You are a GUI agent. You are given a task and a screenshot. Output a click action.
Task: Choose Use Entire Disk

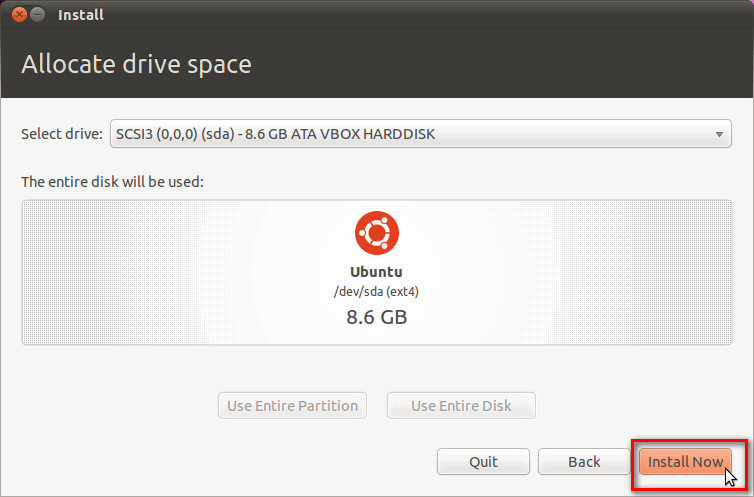(461, 406)
